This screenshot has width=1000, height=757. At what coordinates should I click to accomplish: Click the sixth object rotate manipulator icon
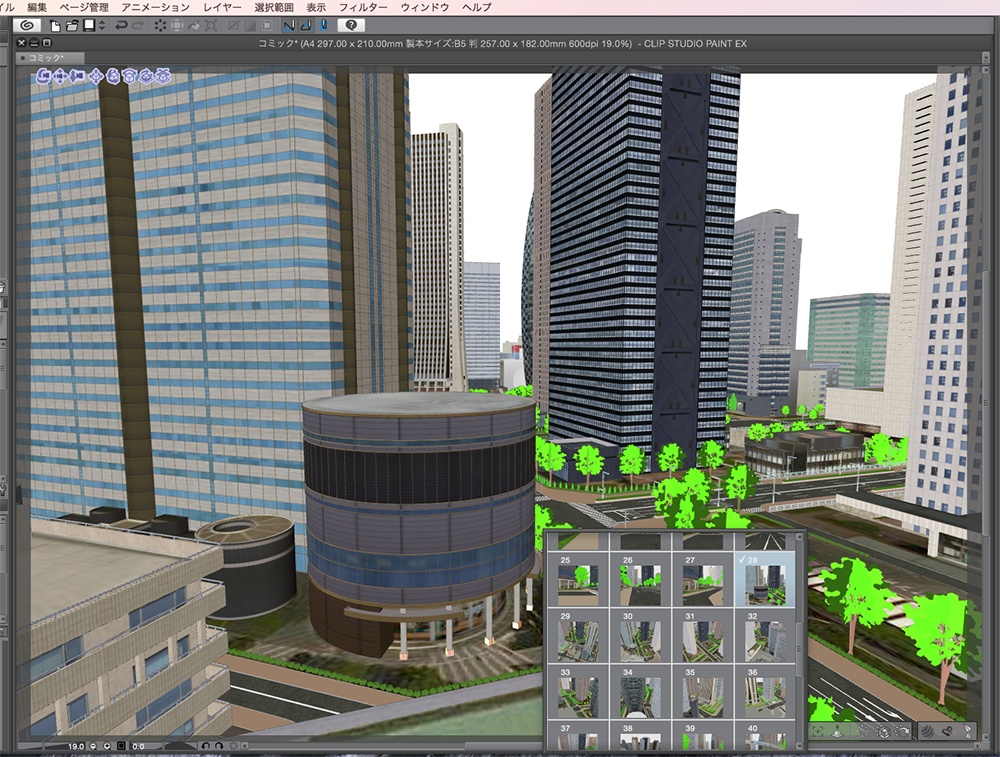pyautogui.click(x=129, y=77)
